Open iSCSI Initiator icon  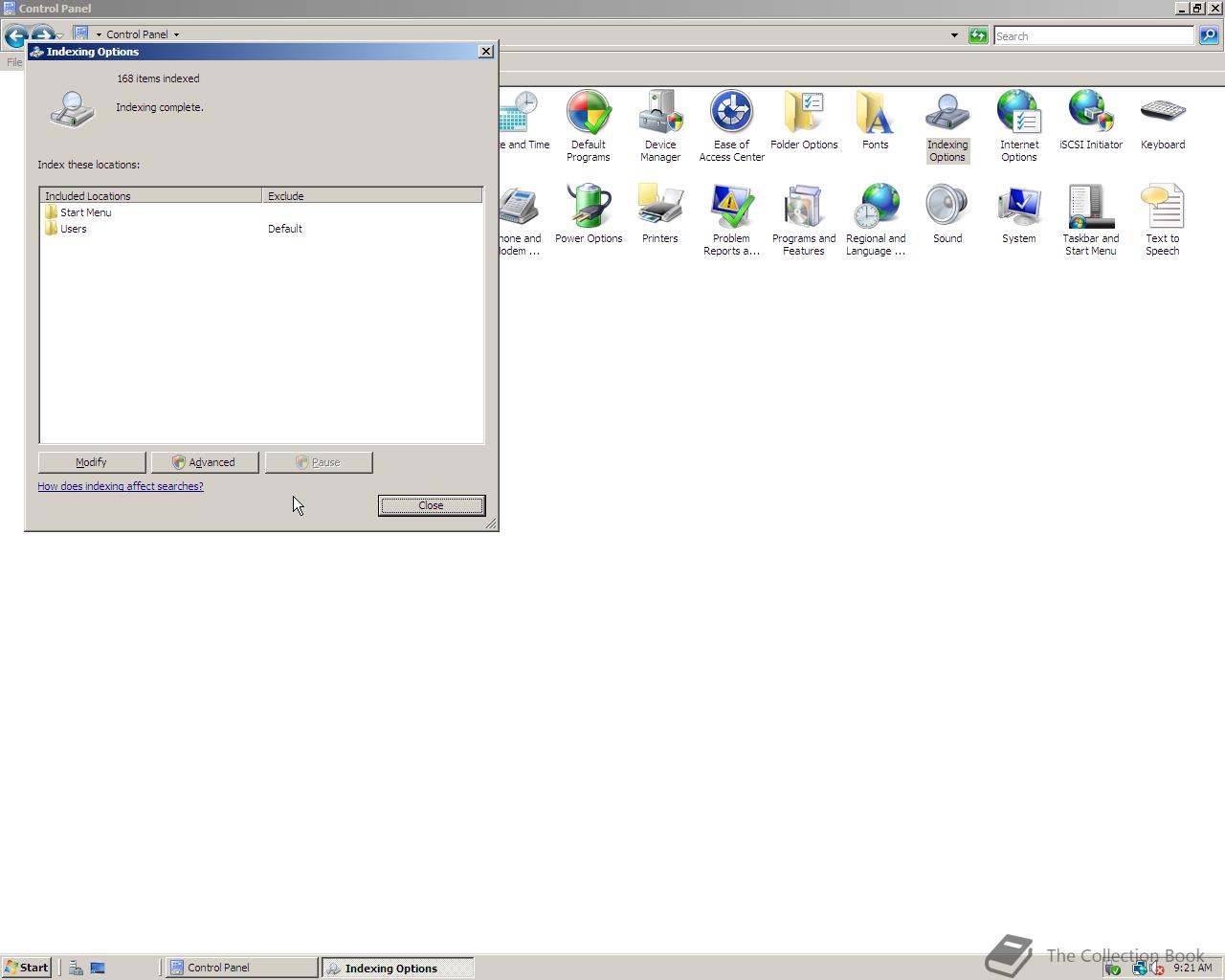click(1090, 120)
